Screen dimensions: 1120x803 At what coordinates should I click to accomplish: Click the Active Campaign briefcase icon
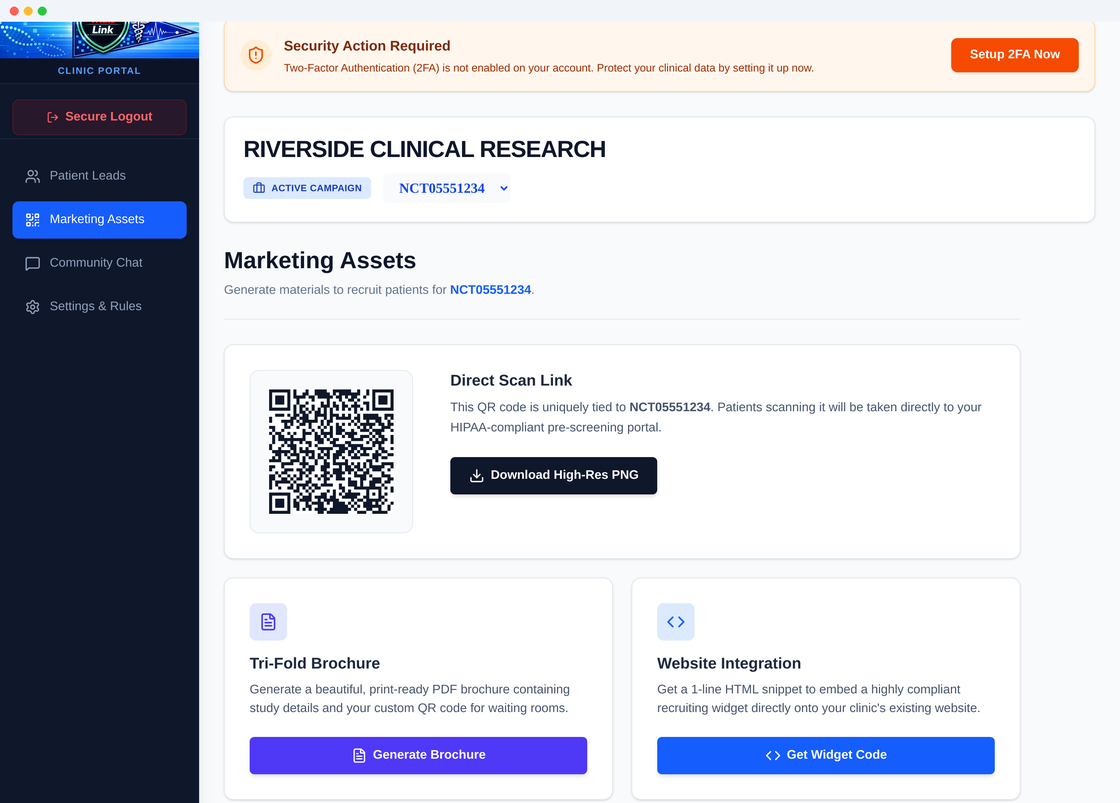point(259,188)
